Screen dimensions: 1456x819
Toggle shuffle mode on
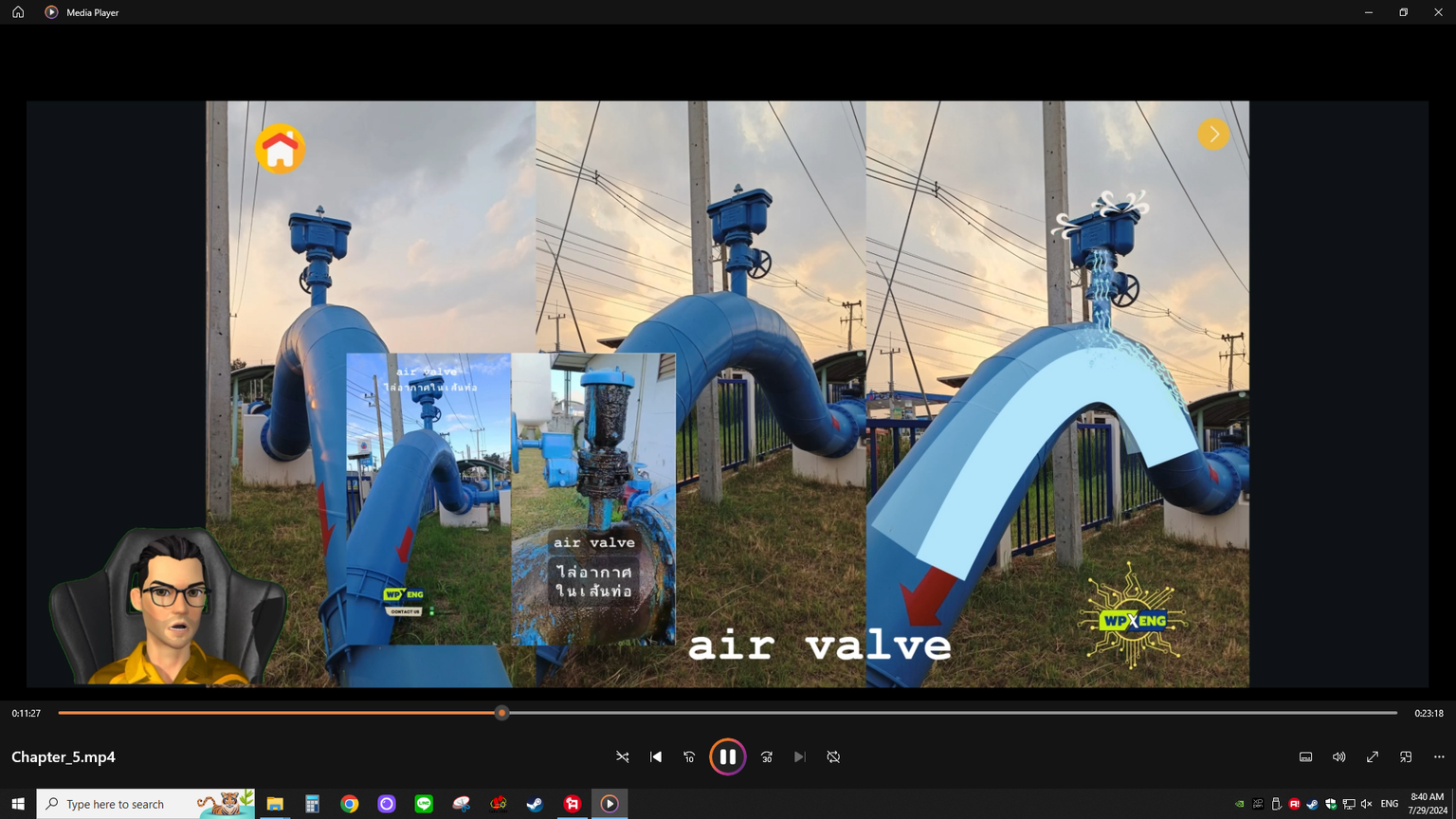623,756
